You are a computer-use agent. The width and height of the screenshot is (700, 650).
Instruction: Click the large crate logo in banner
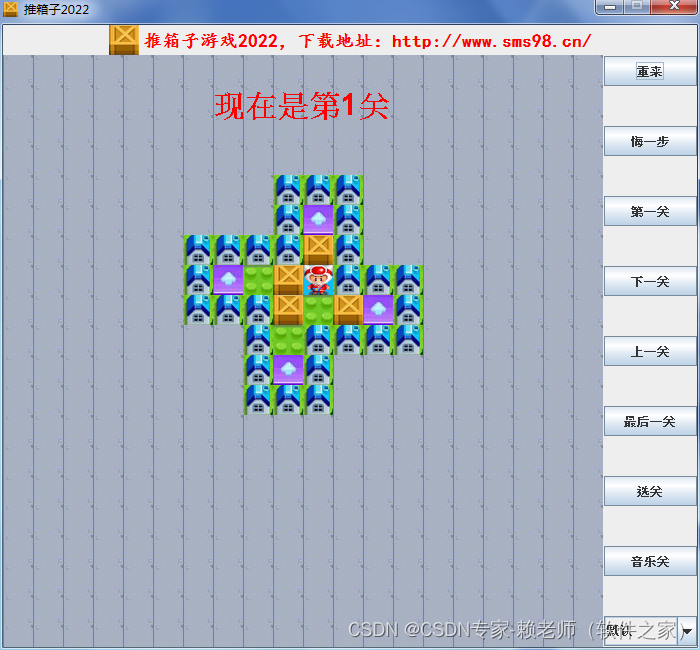tap(124, 40)
